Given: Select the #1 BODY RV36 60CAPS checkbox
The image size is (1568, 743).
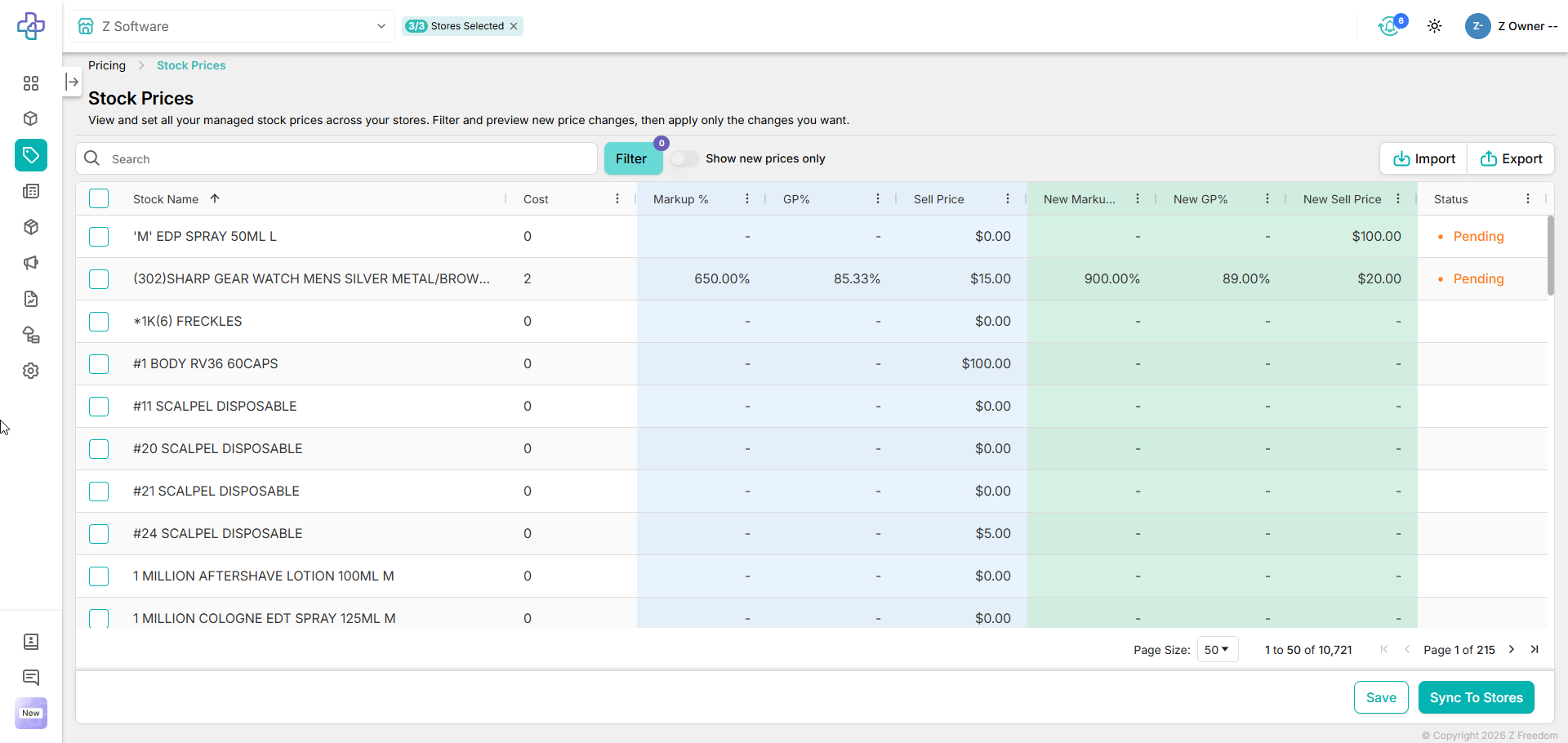Looking at the screenshot, I should pos(99,364).
